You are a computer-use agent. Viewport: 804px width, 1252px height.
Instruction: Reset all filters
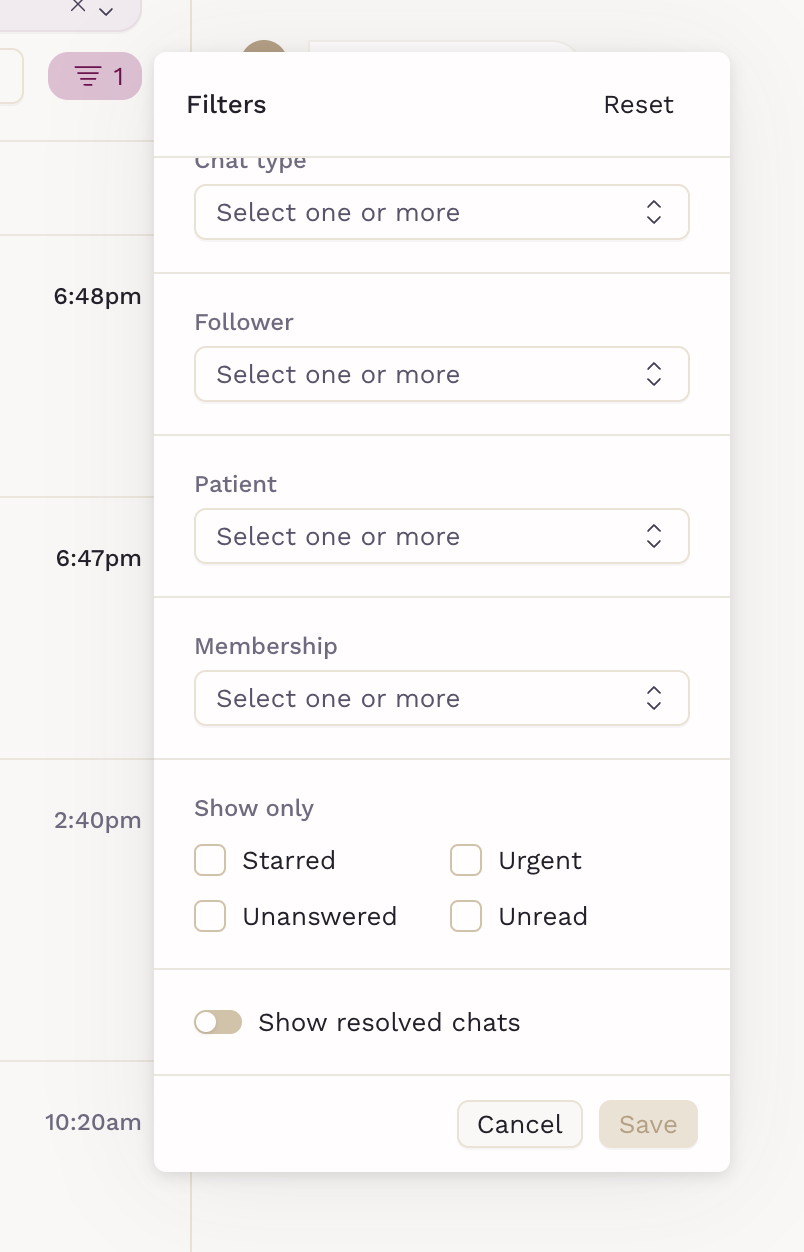(x=638, y=105)
